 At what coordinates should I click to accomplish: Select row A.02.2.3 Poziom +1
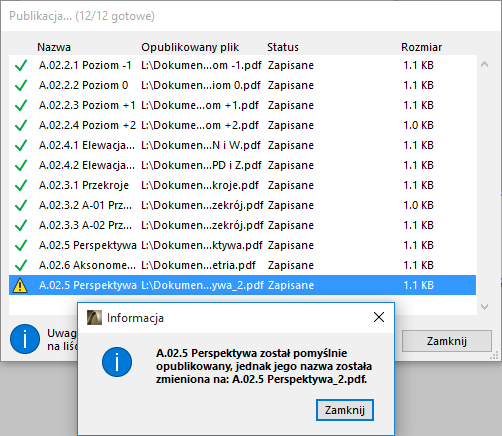click(x=242, y=105)
